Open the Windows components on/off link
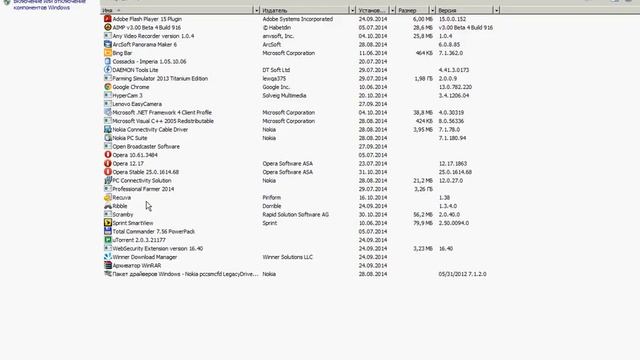640x360 pixels. (x=49, y=4)
